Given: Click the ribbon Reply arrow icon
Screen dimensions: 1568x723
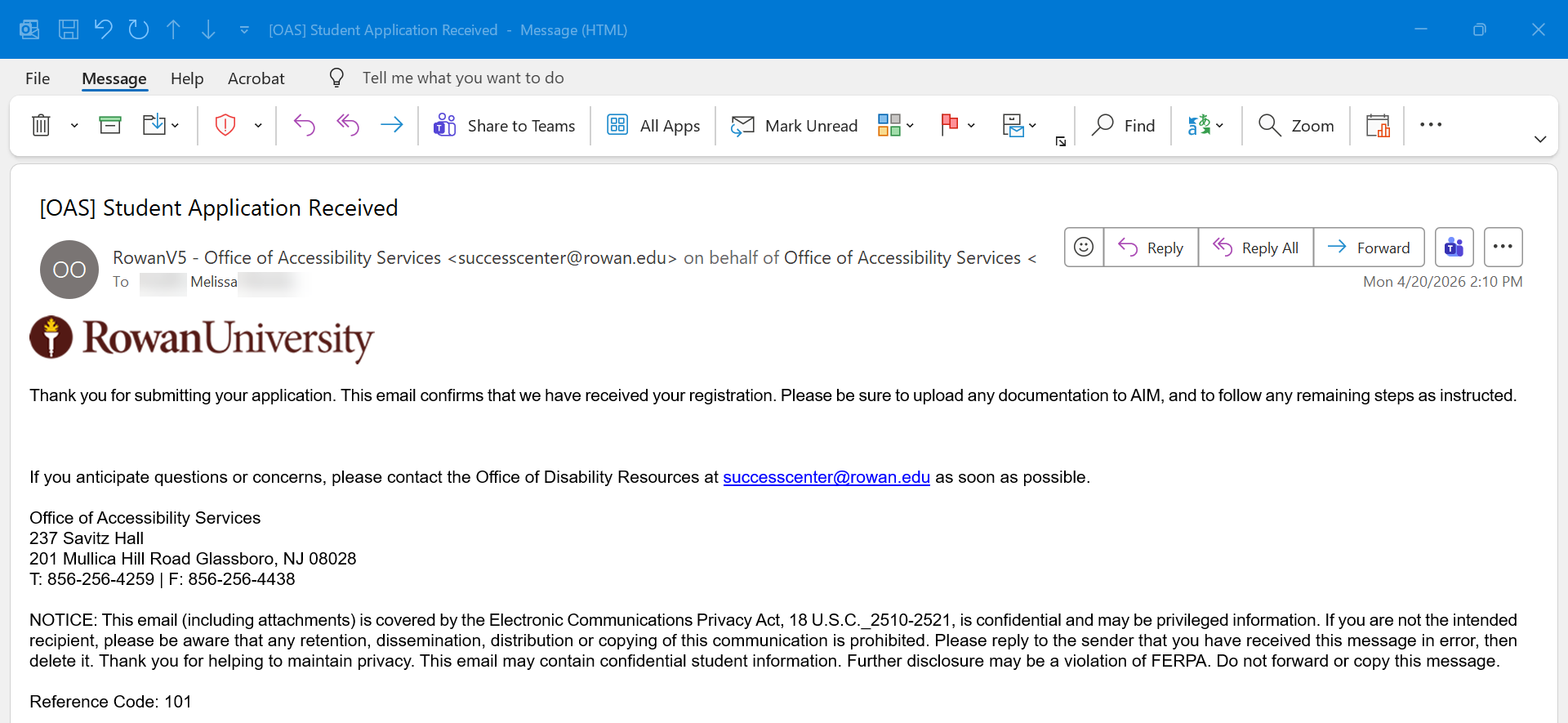Looking at the screenshot, I should click(x=304, y=125).
